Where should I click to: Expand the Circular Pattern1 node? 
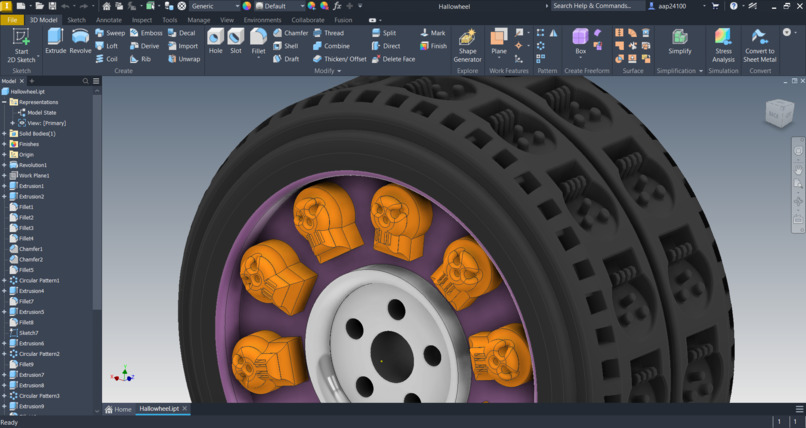(4, 281)
